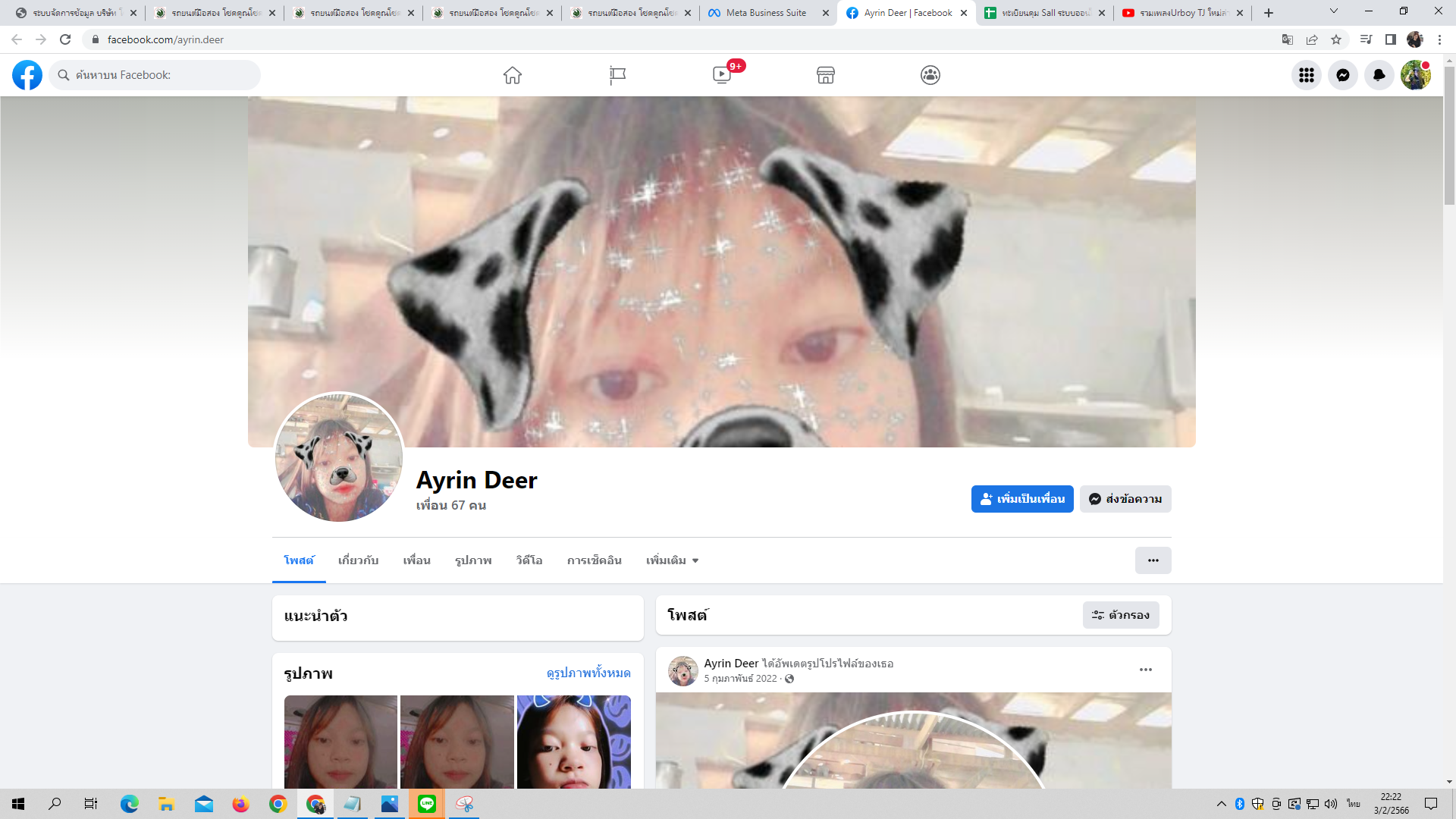Bookmark page with star icon
Viewport: 1456px width, 819px height.
tap(1336, 39)
